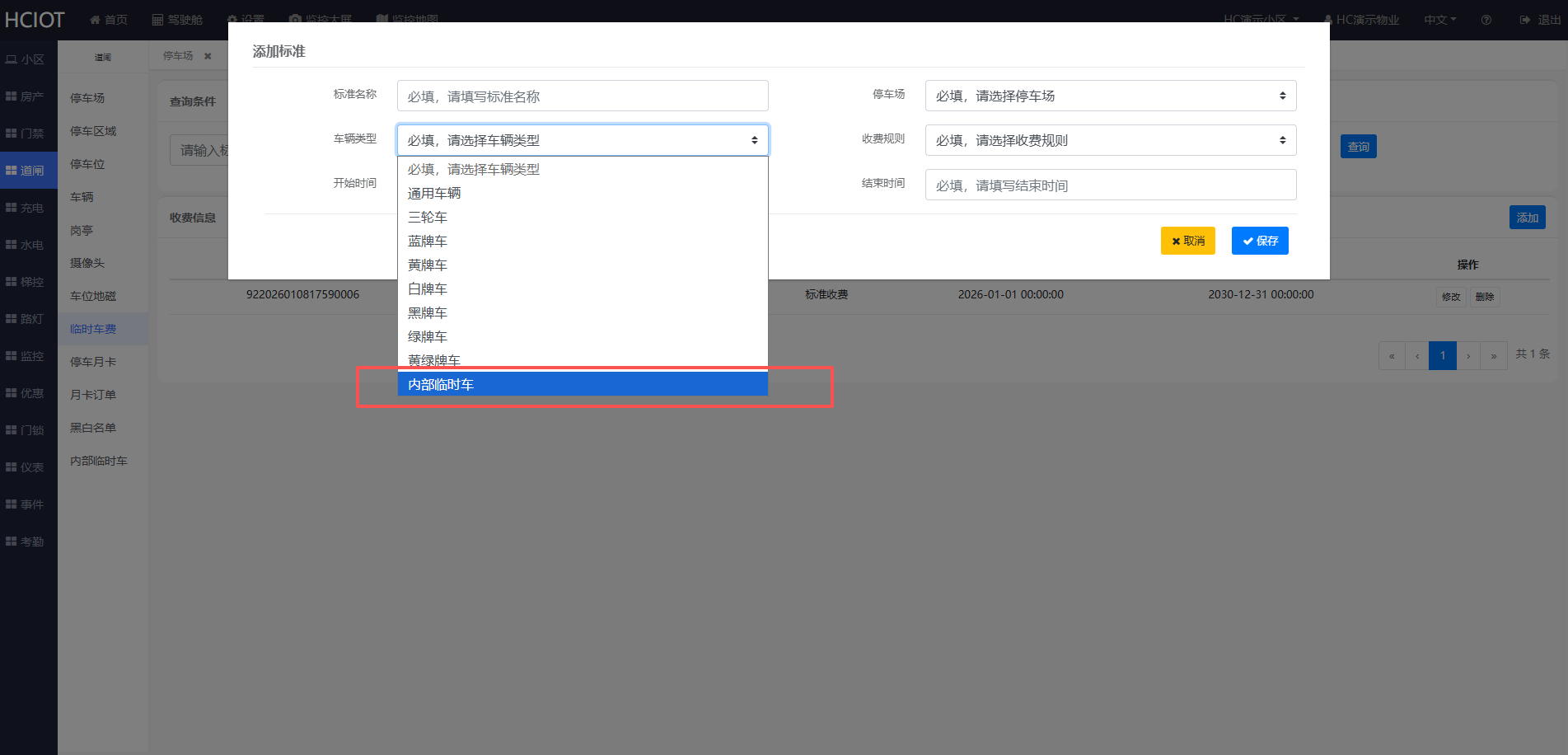
Task: Click the blue 保存 save button
Action: 1259,241
